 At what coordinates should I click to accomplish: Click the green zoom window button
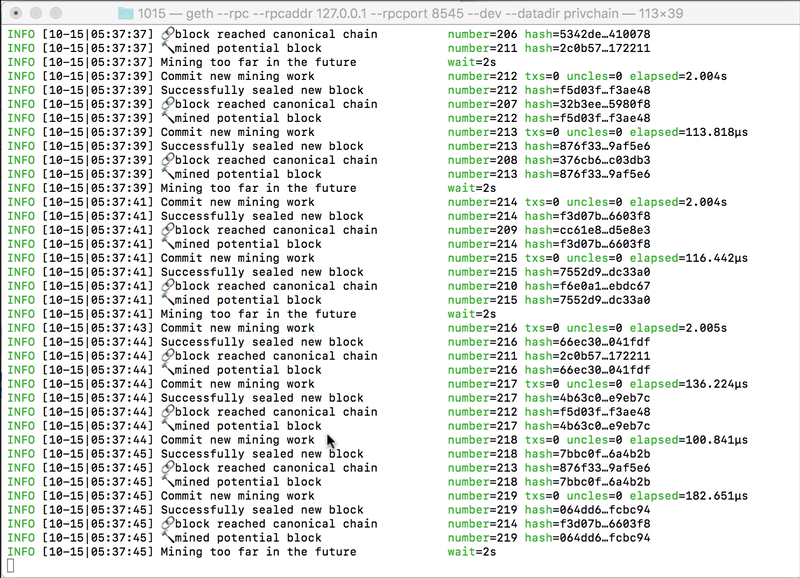56,13
